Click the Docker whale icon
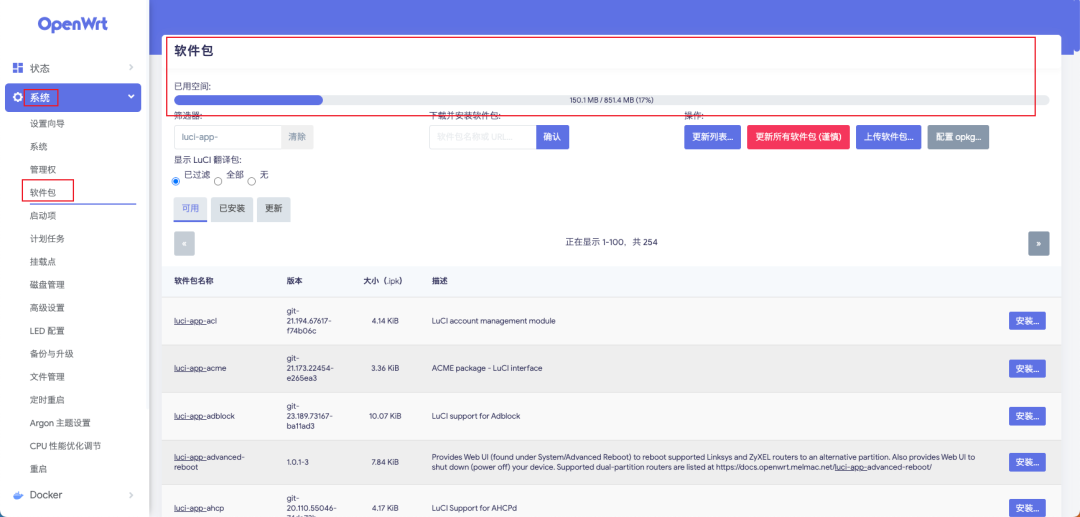The height and width of the screenshot is (517, 1080). pyautogui.click(x=19, y=495)
